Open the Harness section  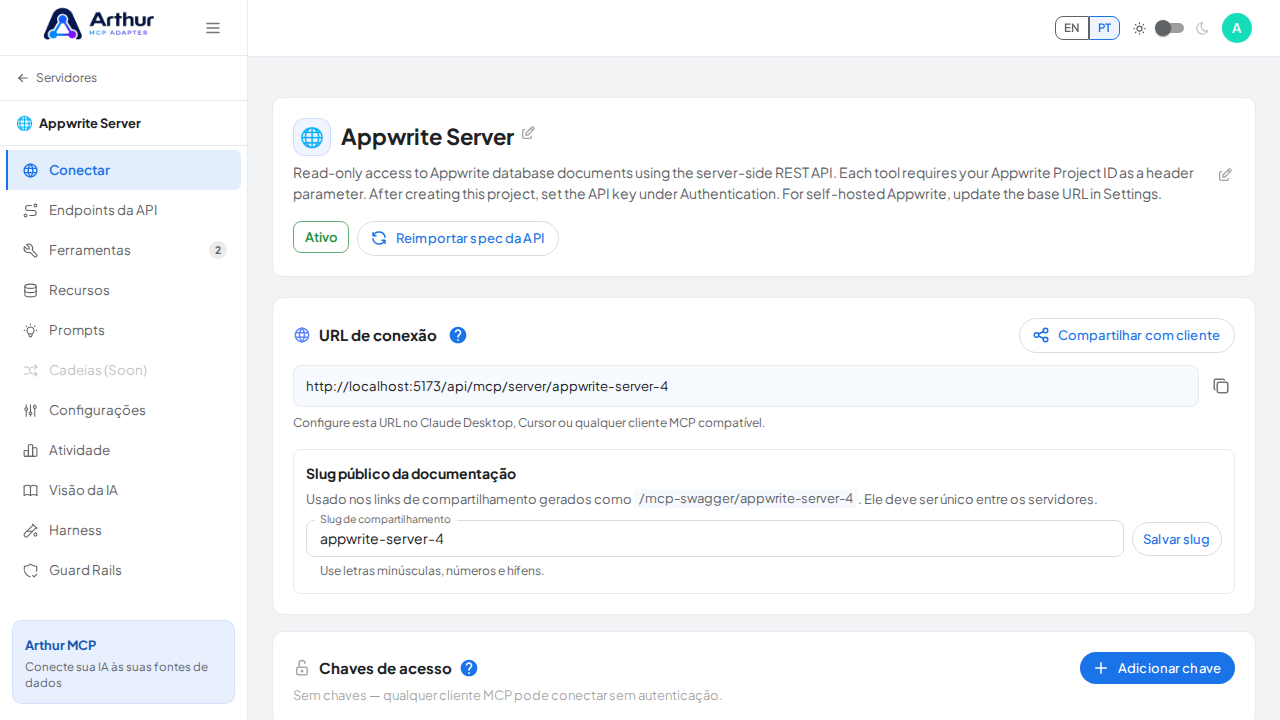click(123, 530)
